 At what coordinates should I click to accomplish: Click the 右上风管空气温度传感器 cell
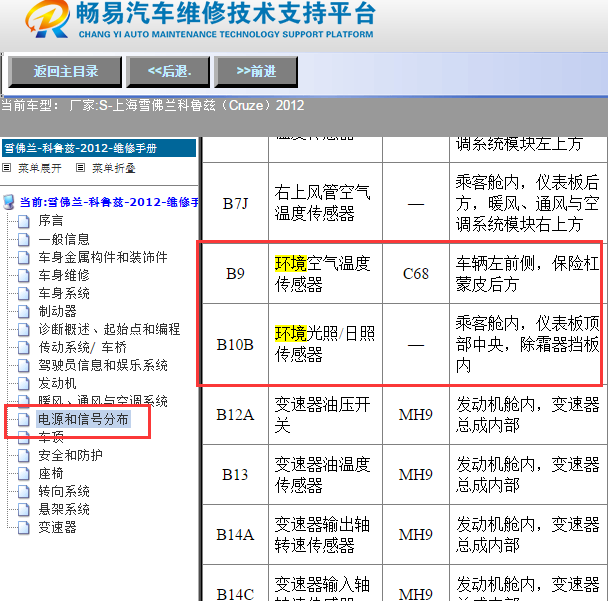tap(325, 203)
